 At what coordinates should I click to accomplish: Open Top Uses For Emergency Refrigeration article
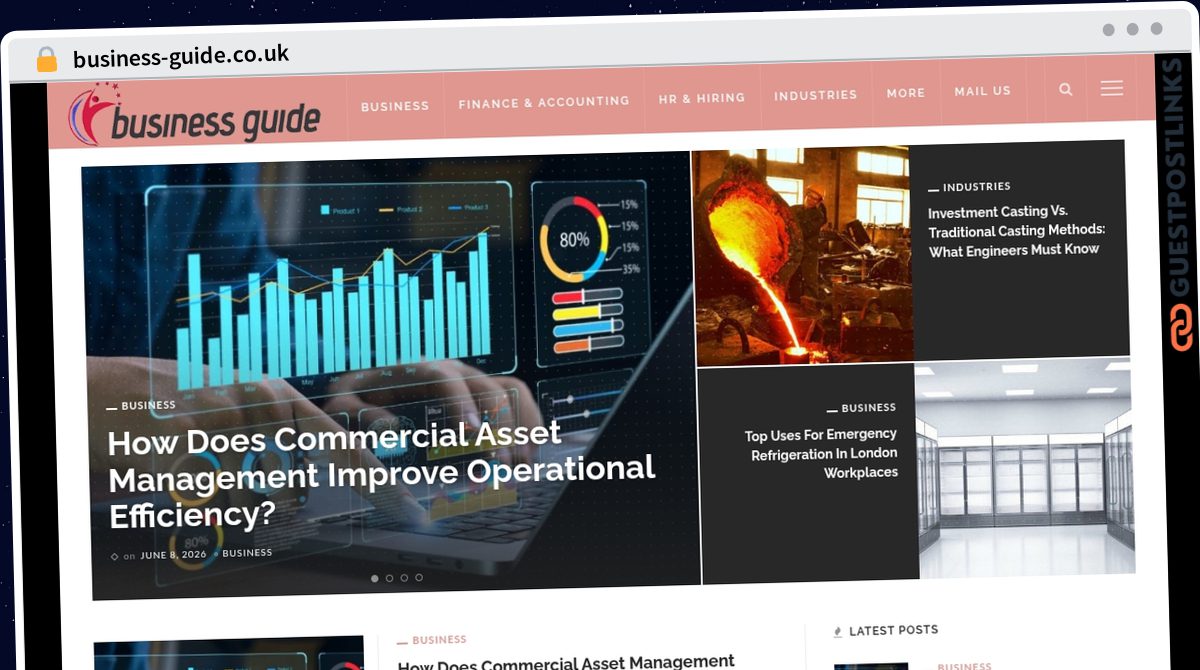pyautogui.click(x=821, y=453)
